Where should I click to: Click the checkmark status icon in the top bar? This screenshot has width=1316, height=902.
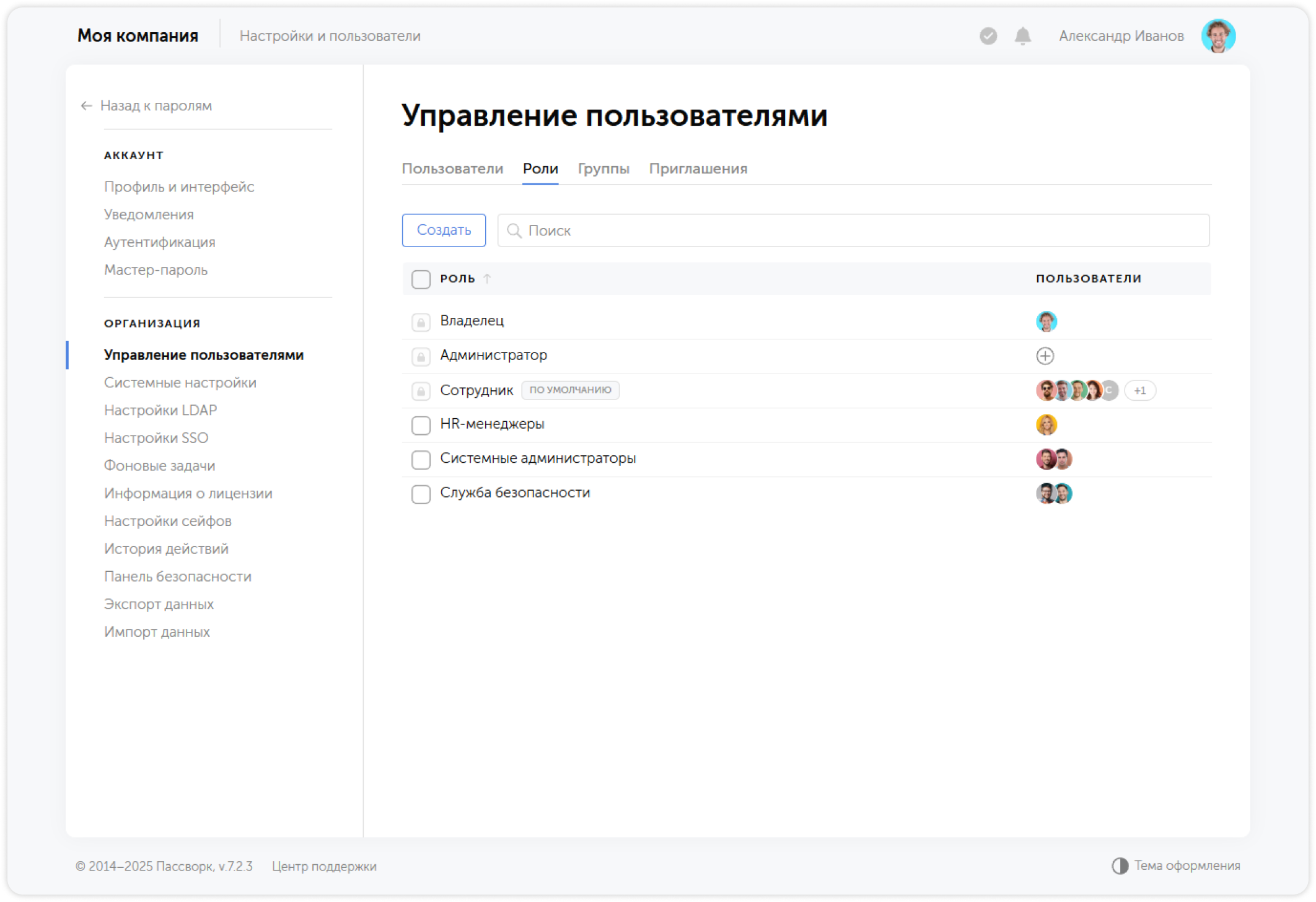tap(988, 37)
